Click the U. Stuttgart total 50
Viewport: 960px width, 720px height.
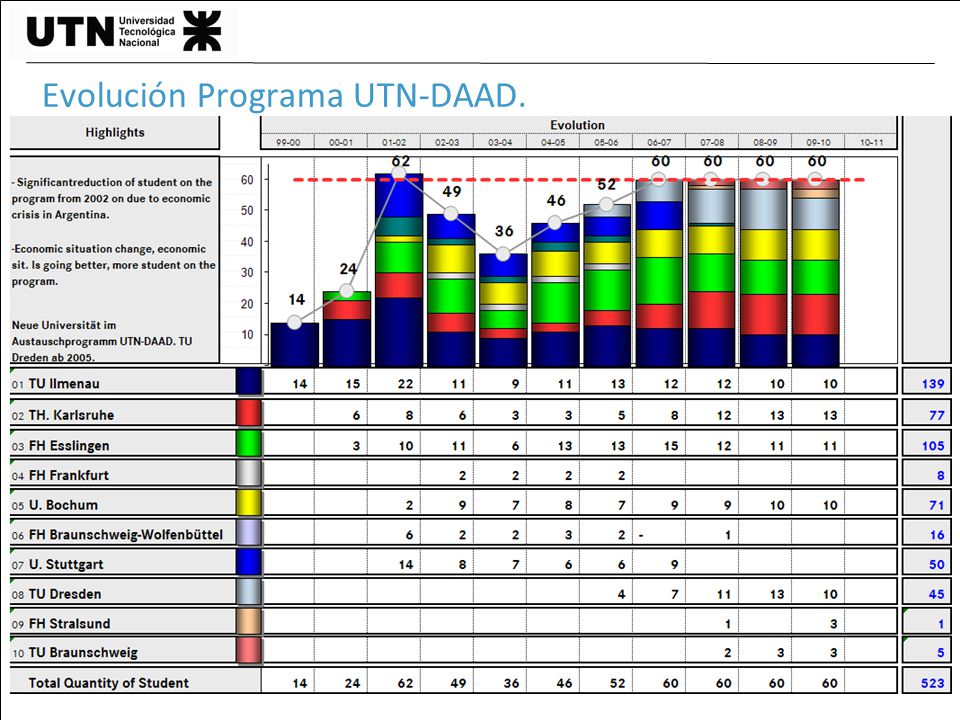(x=937, y=564)
